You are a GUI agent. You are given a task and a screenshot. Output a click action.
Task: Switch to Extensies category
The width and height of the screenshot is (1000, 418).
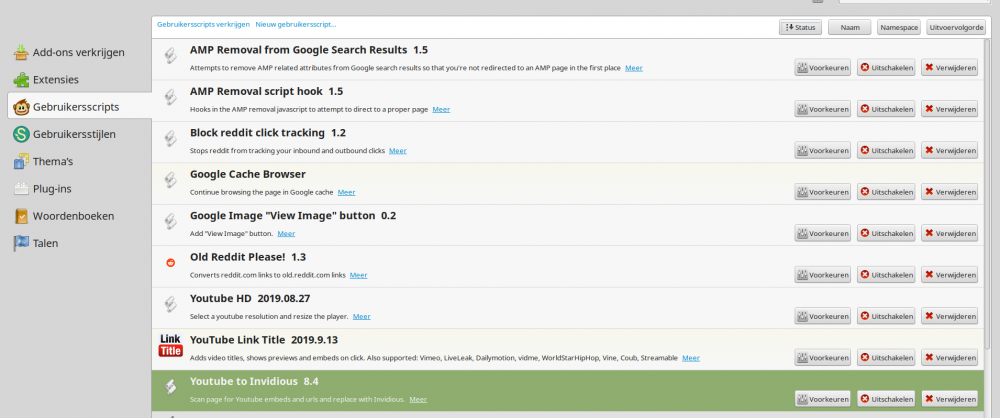(x=46, y=80)
